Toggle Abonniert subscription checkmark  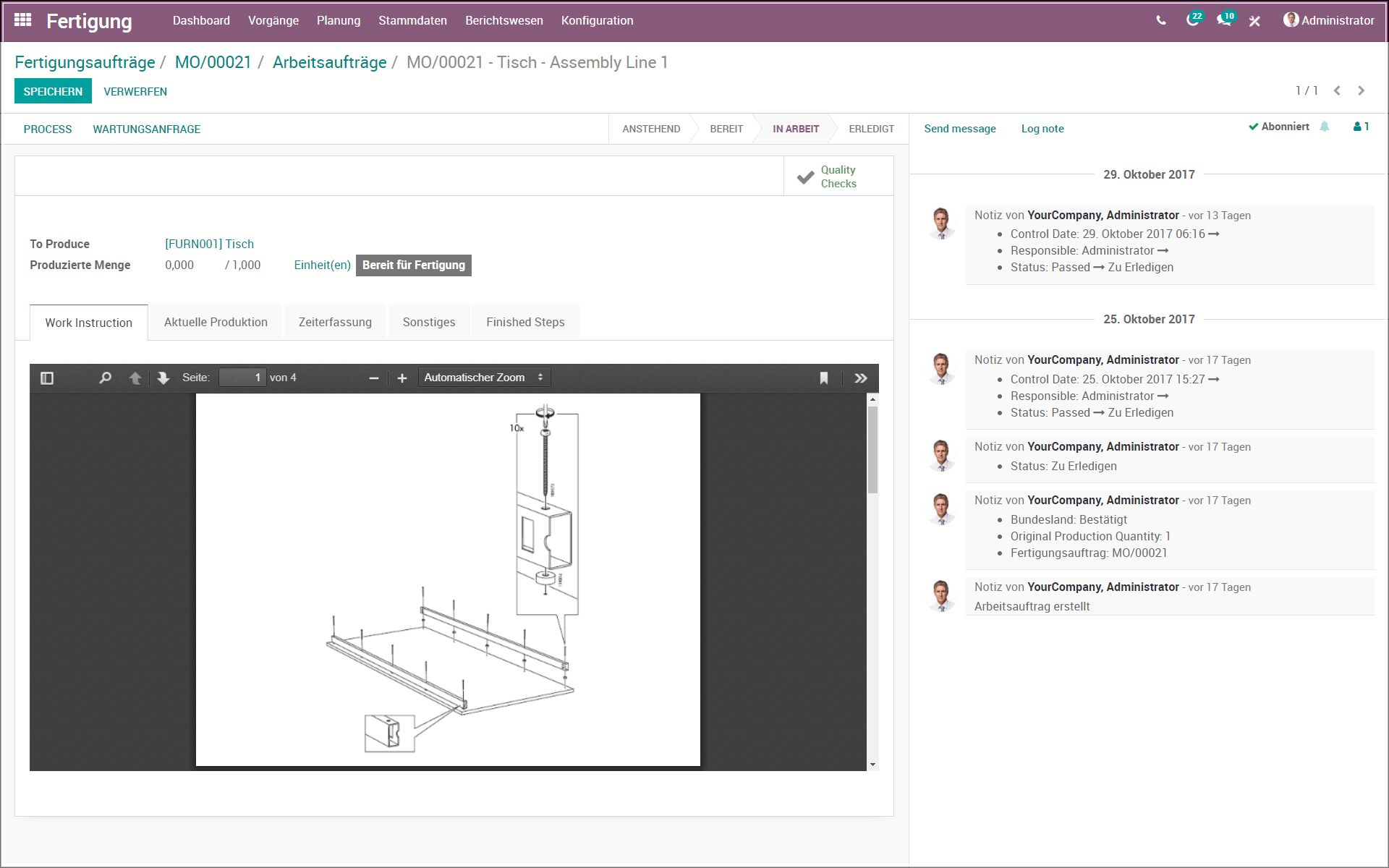pyautogui.click(x=1279, y=127)
